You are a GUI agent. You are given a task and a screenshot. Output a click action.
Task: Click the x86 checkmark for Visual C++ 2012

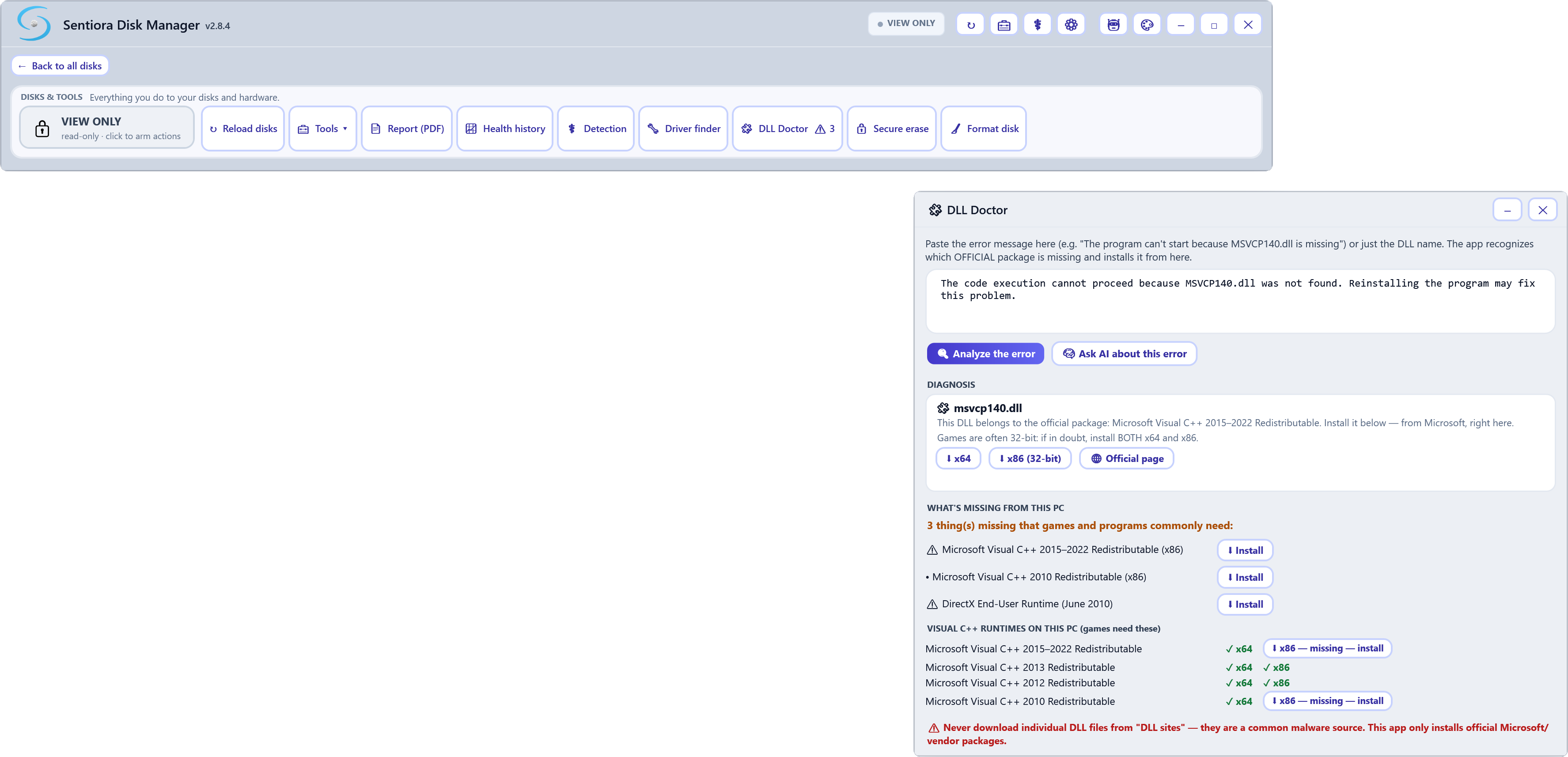[x=1276, y=683]
